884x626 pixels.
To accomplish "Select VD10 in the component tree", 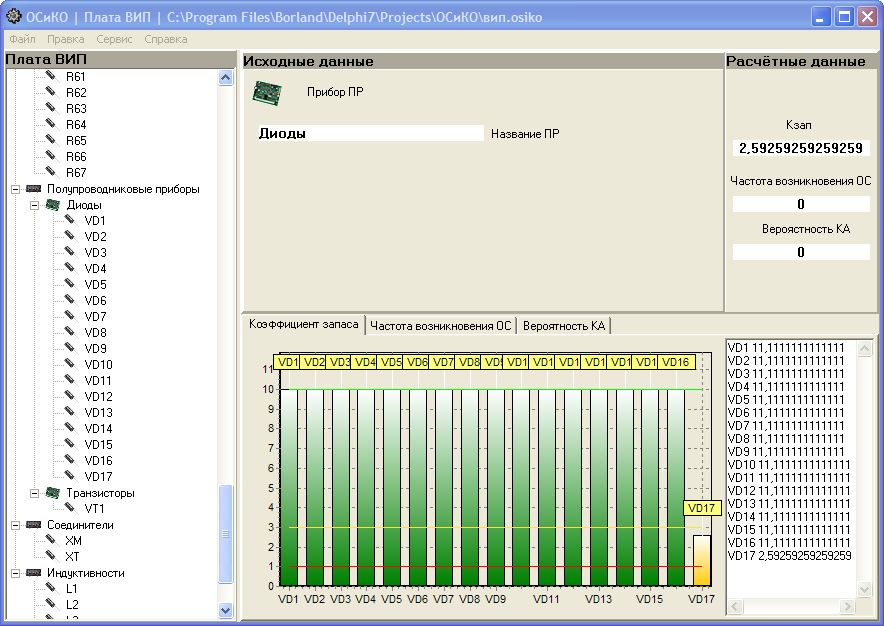I will click(98, 364).
